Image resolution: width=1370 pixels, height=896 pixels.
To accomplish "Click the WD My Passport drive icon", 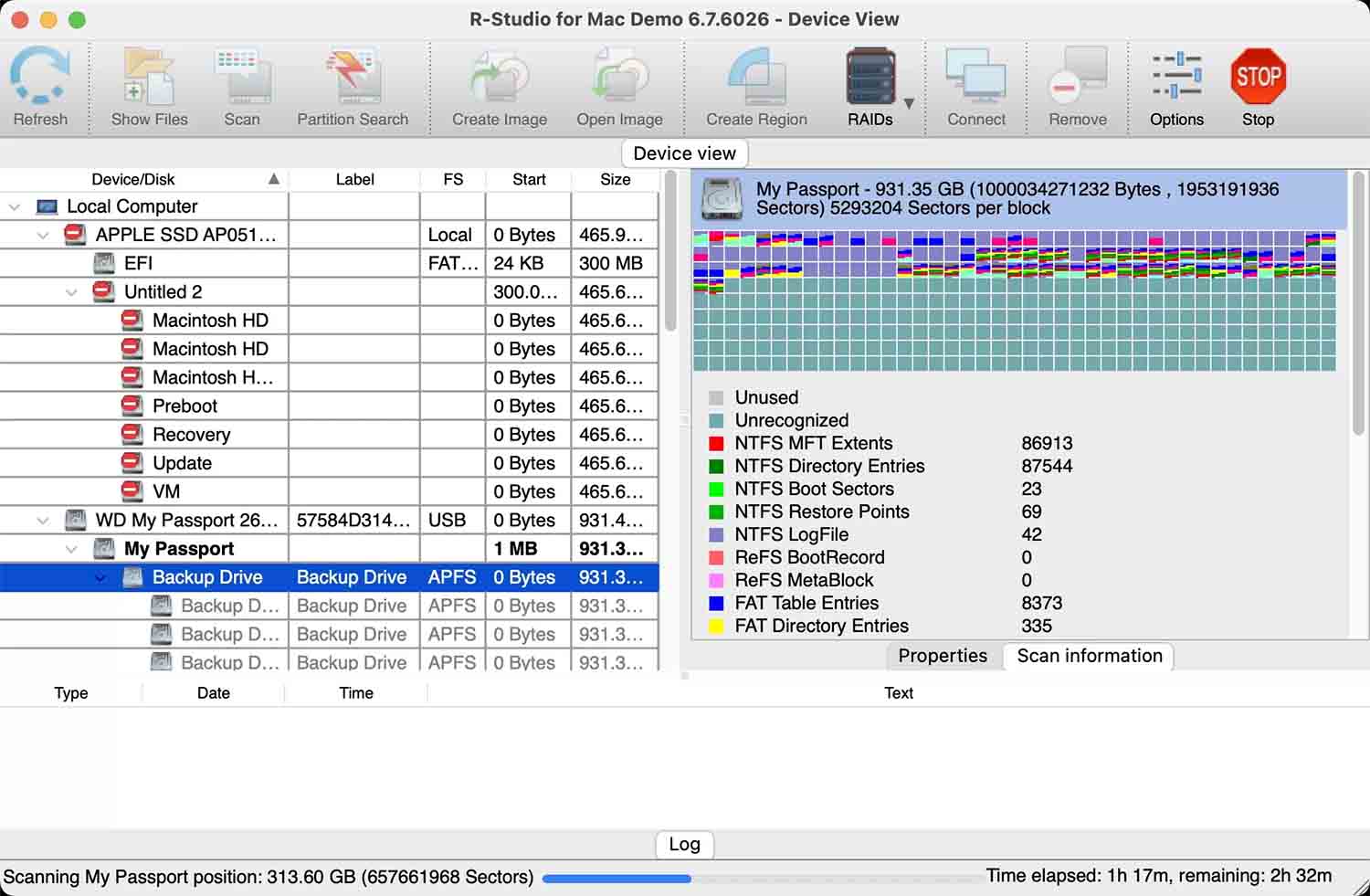I will [x=75, y=520].
